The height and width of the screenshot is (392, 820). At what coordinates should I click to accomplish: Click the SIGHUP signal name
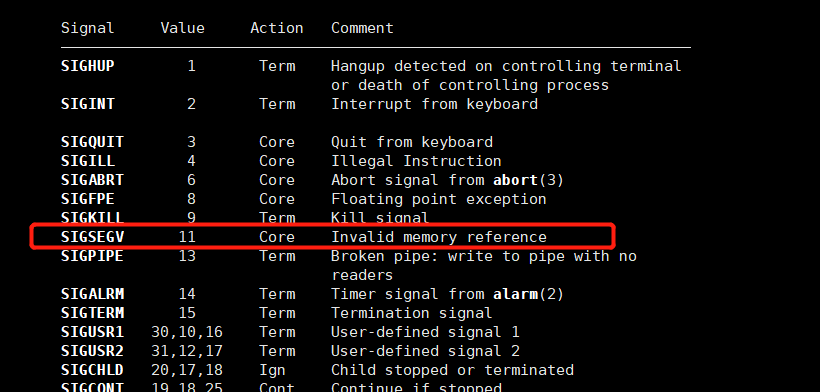(87, 66)
